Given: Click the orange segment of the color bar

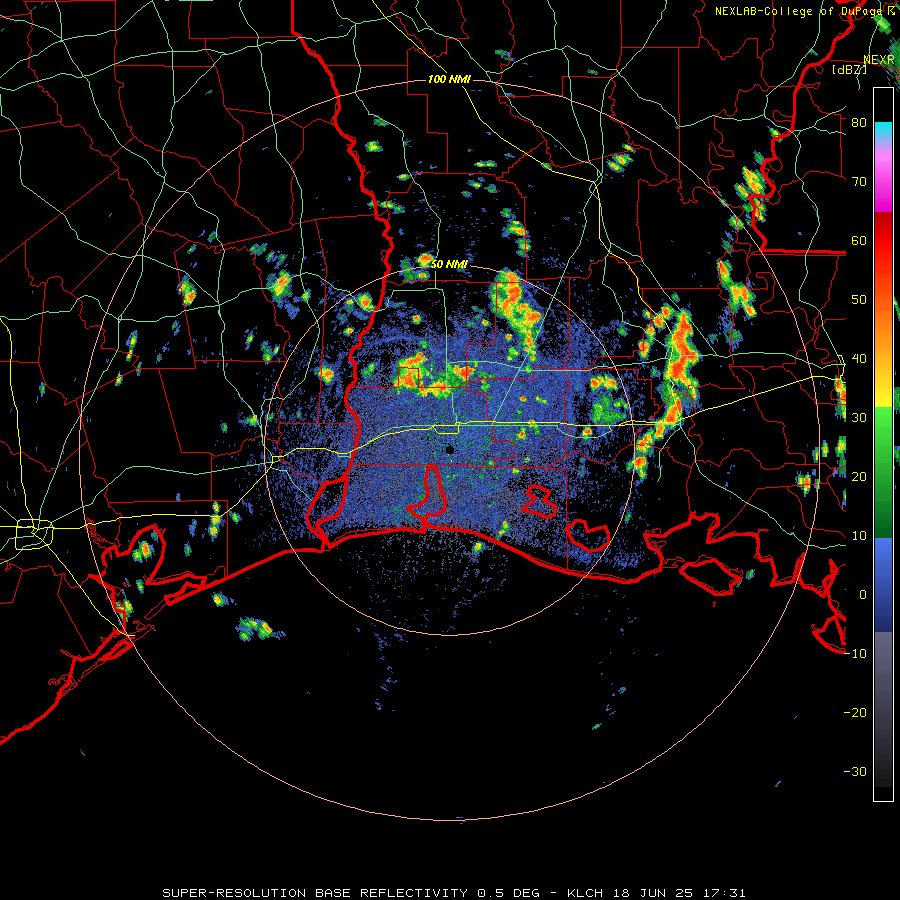Looking at the screenshot, I should [883, 330].
